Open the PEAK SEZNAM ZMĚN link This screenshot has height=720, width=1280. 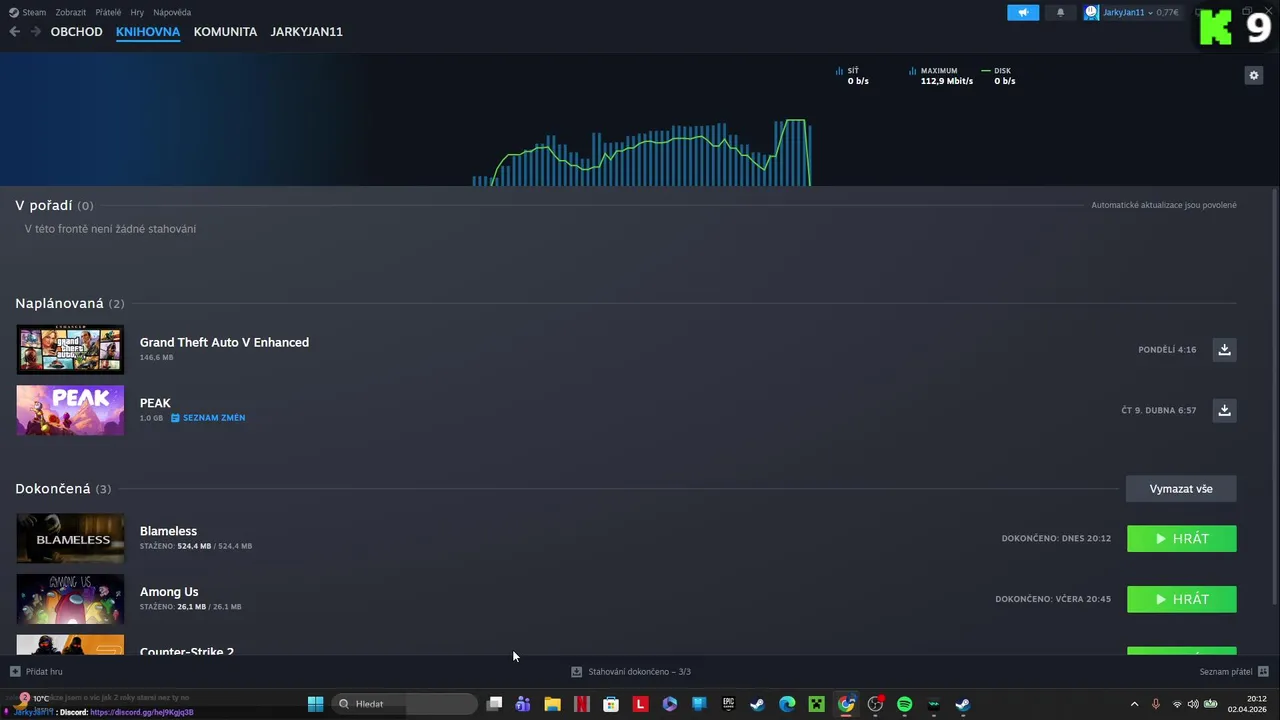coord(208,418)
